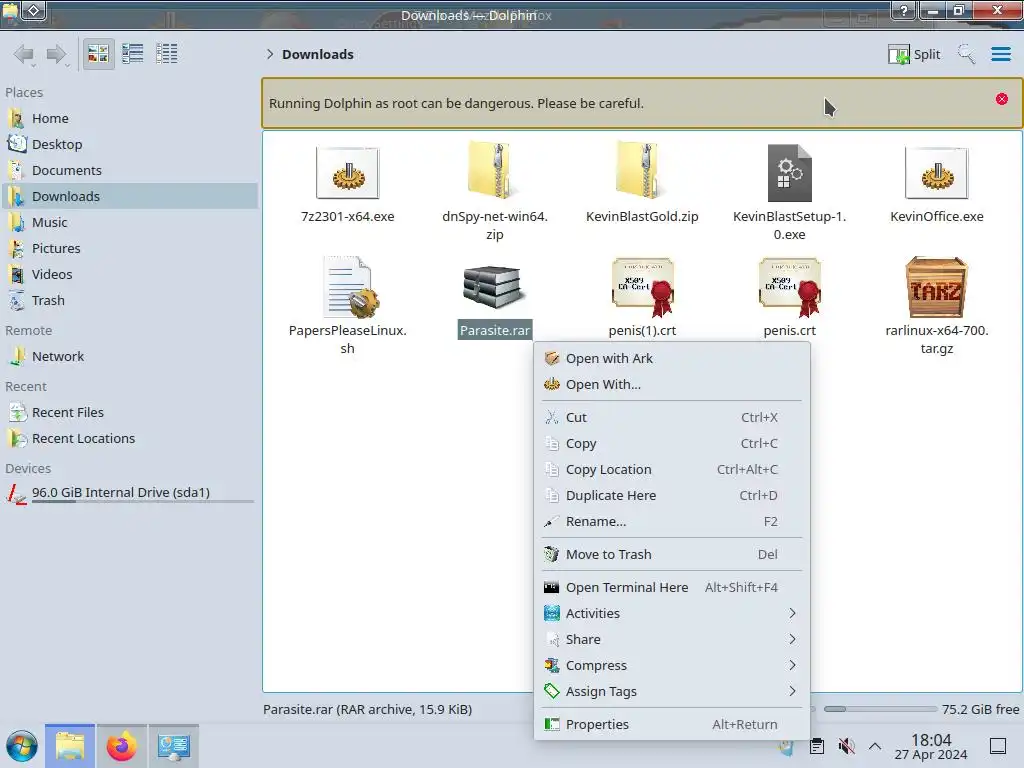Viewport: 1024px width, 768px height.
Task: Choose Move to Trash
Action: coord(672,554)
